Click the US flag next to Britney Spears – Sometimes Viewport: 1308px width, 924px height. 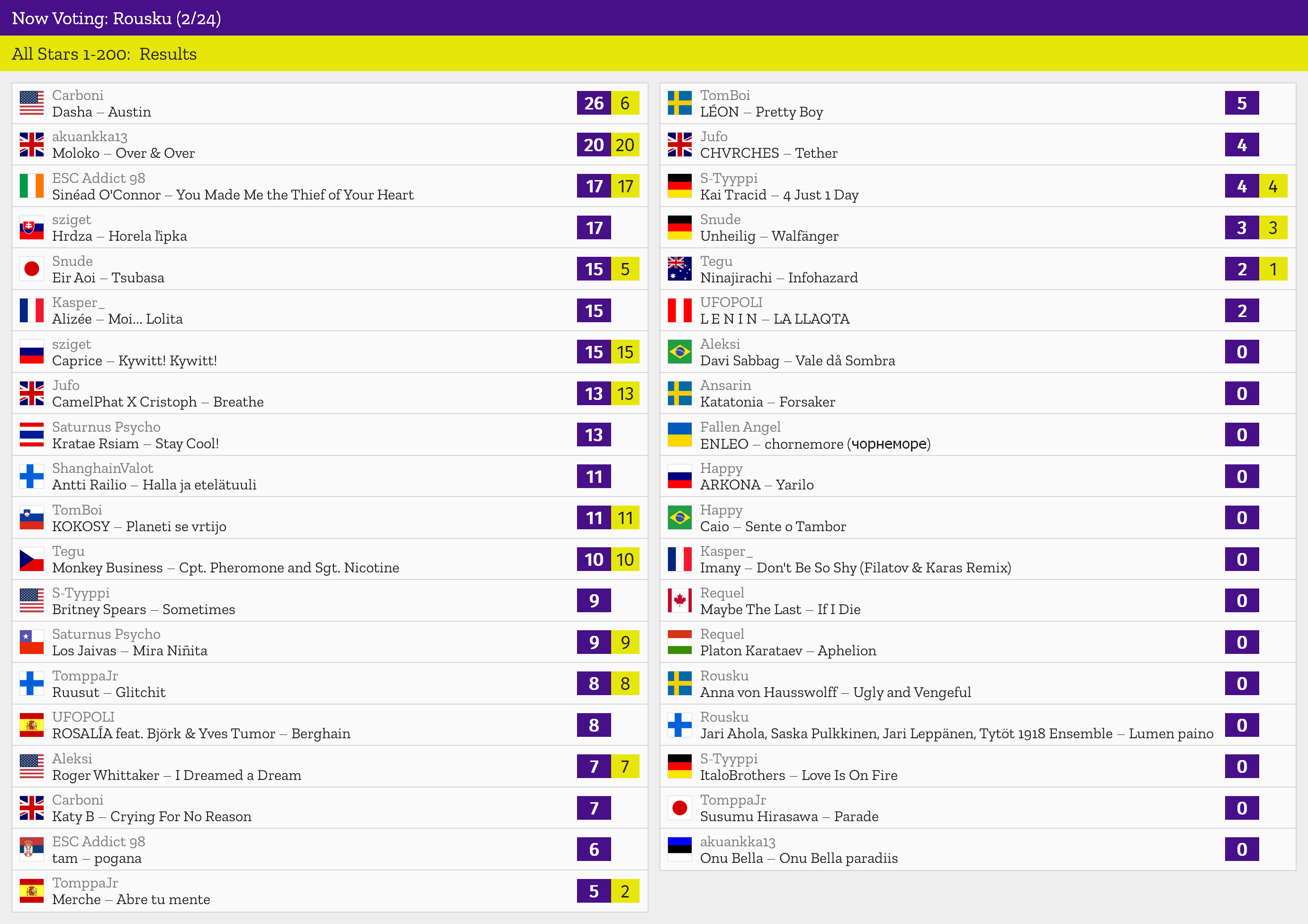[x=31, y=600]
